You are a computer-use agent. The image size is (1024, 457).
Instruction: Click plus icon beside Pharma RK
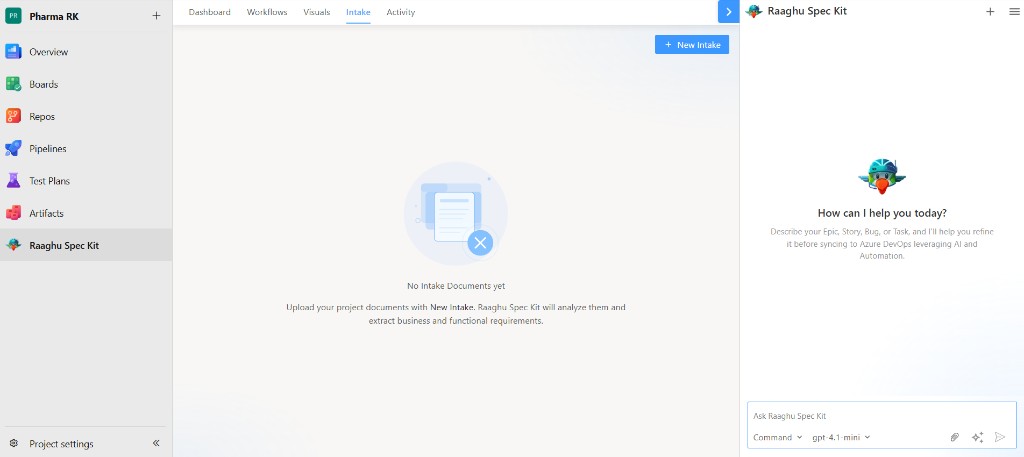coord(156,16)
